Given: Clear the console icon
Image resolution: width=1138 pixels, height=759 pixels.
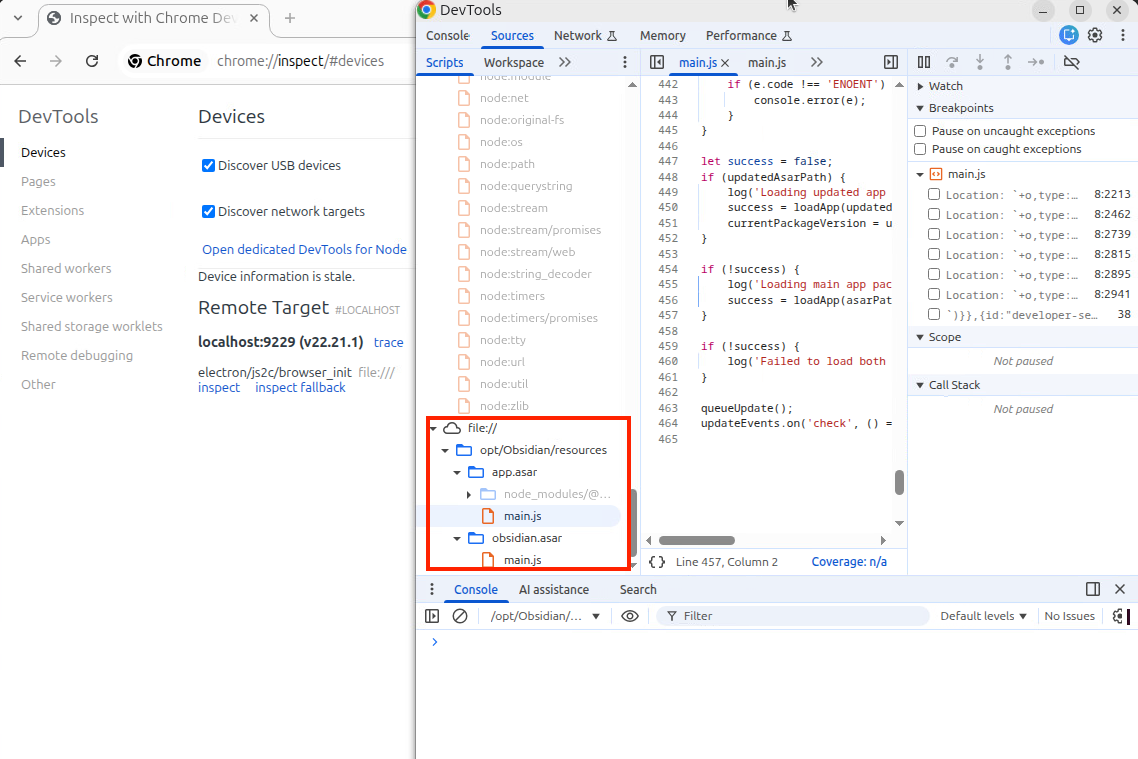Looking at the screenshot, I should [460, 616].
